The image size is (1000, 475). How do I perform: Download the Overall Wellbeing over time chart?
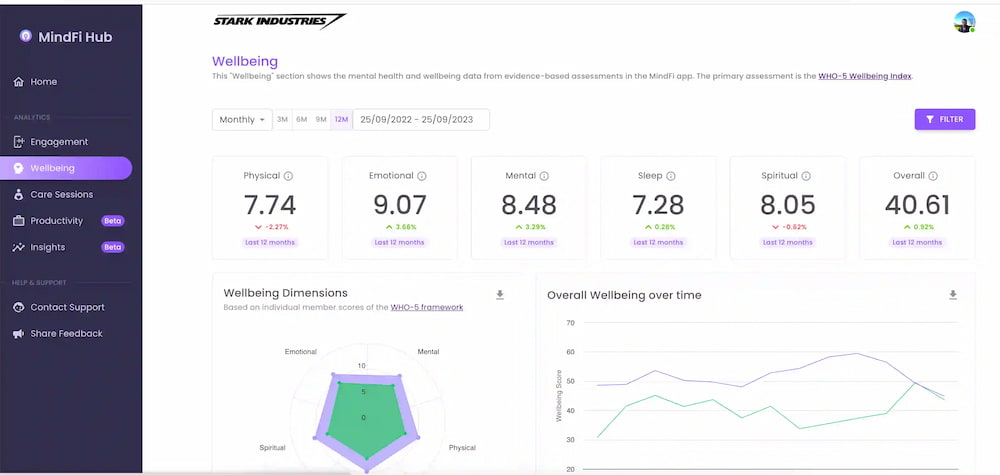[953, 295]
